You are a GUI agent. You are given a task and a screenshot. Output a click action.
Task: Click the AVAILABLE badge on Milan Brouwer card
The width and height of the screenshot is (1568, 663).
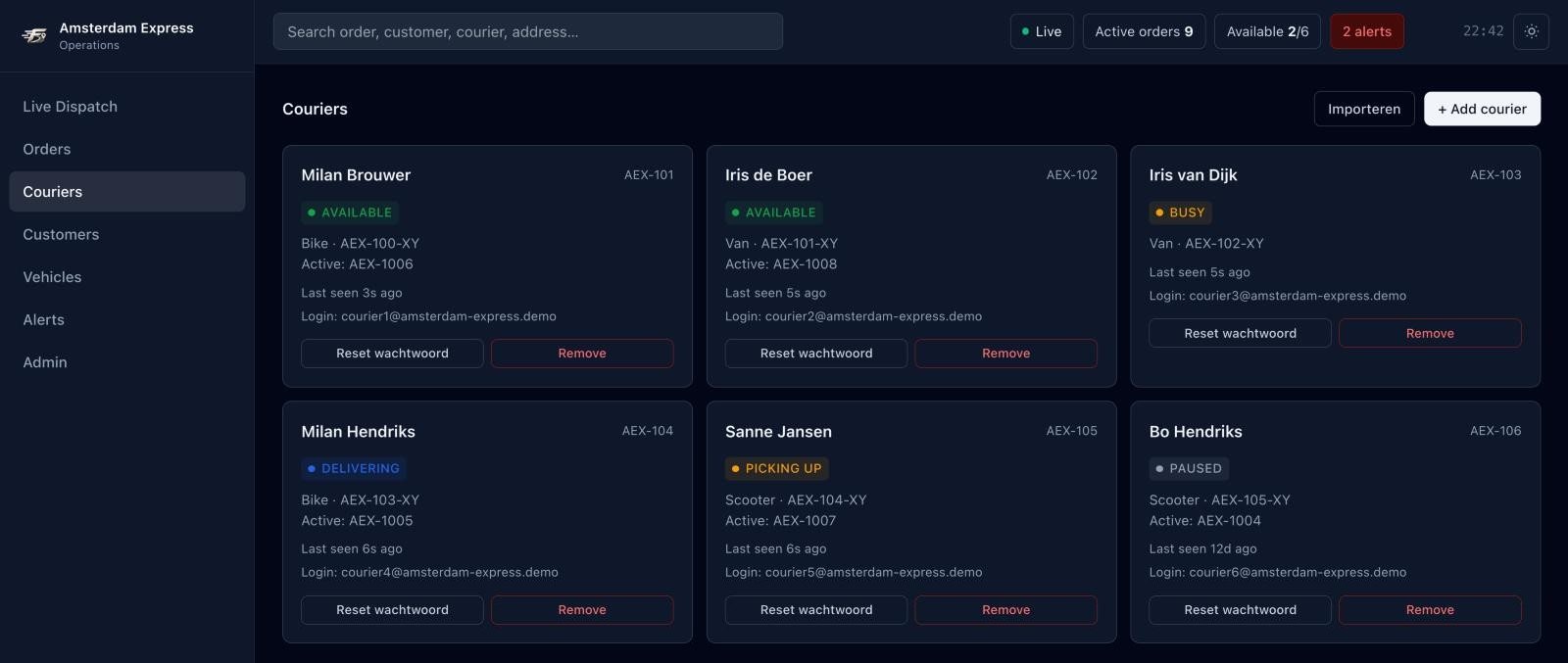coord(350,213)
